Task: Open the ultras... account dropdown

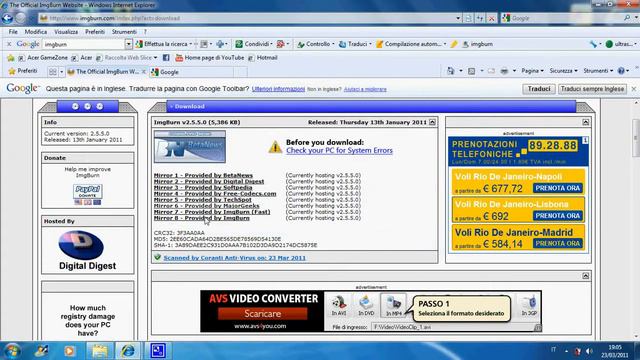Action: coord(621,44)
